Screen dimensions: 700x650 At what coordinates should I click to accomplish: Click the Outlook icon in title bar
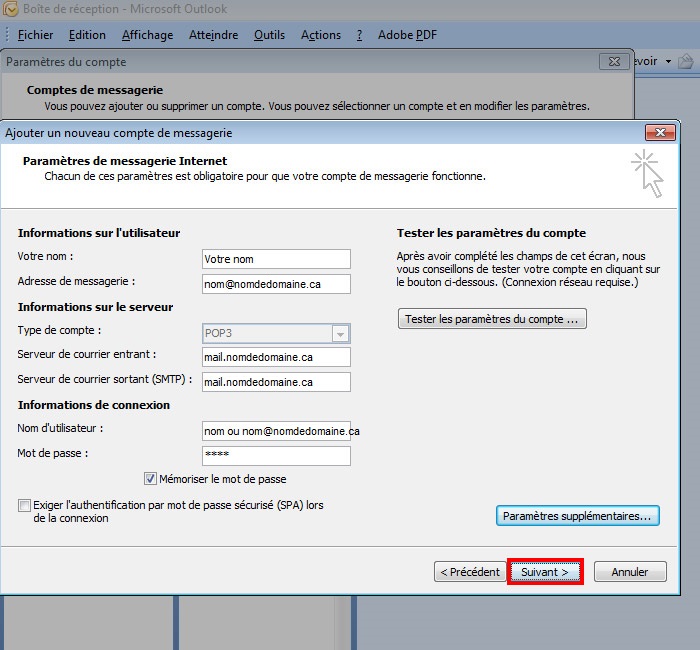pos(10,9)
